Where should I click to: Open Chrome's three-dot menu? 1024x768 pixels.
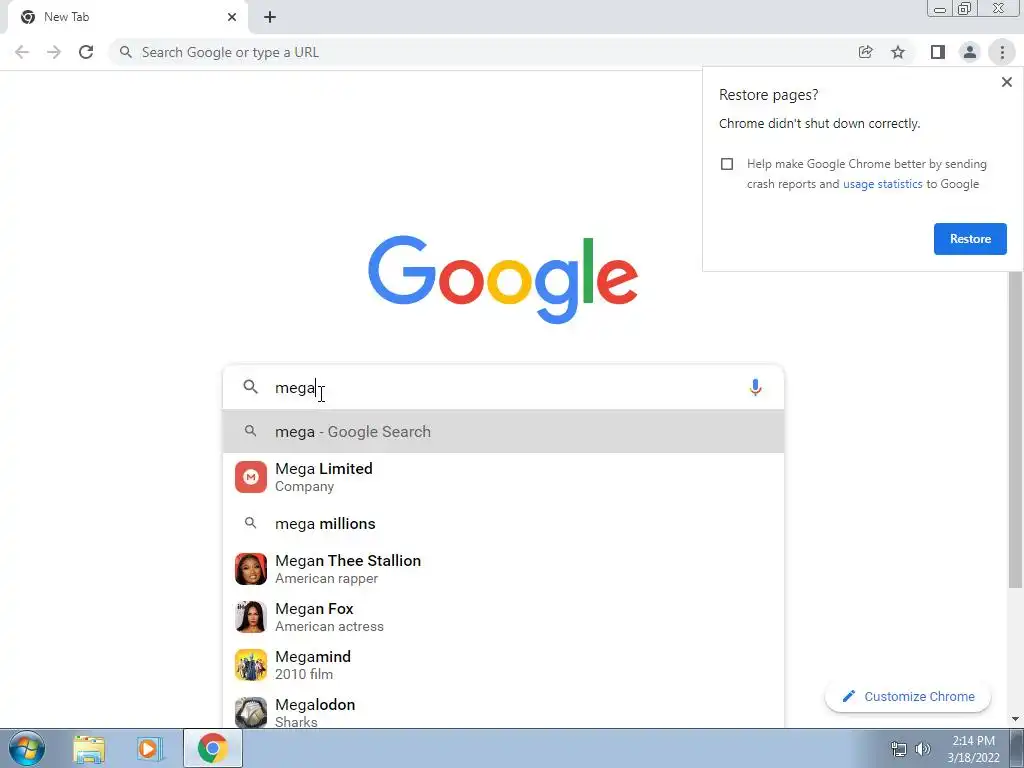(1002, 52)
